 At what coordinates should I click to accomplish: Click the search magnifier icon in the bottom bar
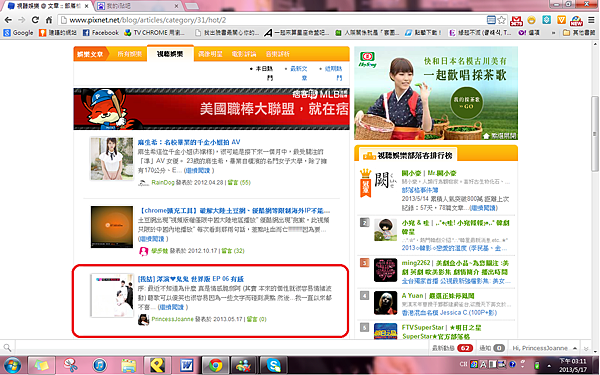[7, 348]
